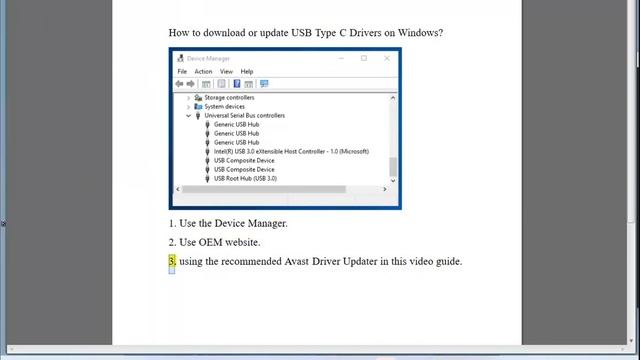Image resolution: width=640 pixels, height=360 pixels.
Task: Collapse the Universal Serial Bus controllers node
Action: 188,116
